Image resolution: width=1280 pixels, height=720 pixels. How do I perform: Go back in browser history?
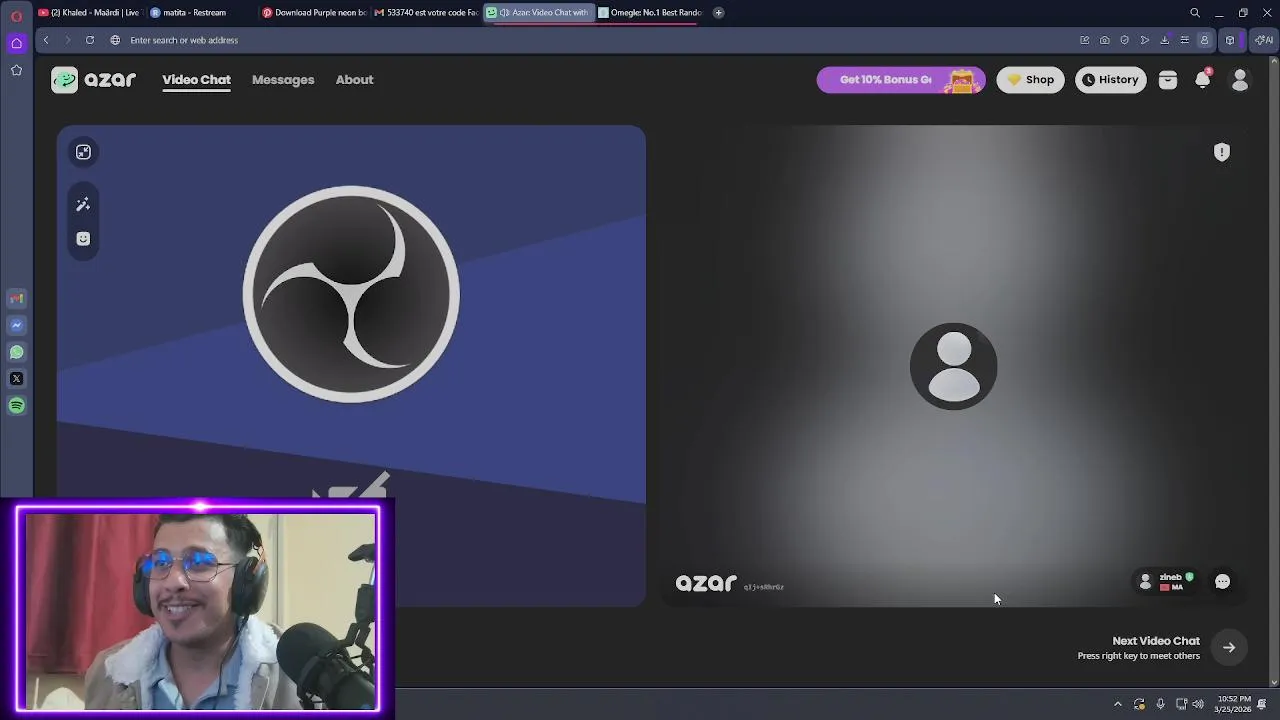[46, 40]
